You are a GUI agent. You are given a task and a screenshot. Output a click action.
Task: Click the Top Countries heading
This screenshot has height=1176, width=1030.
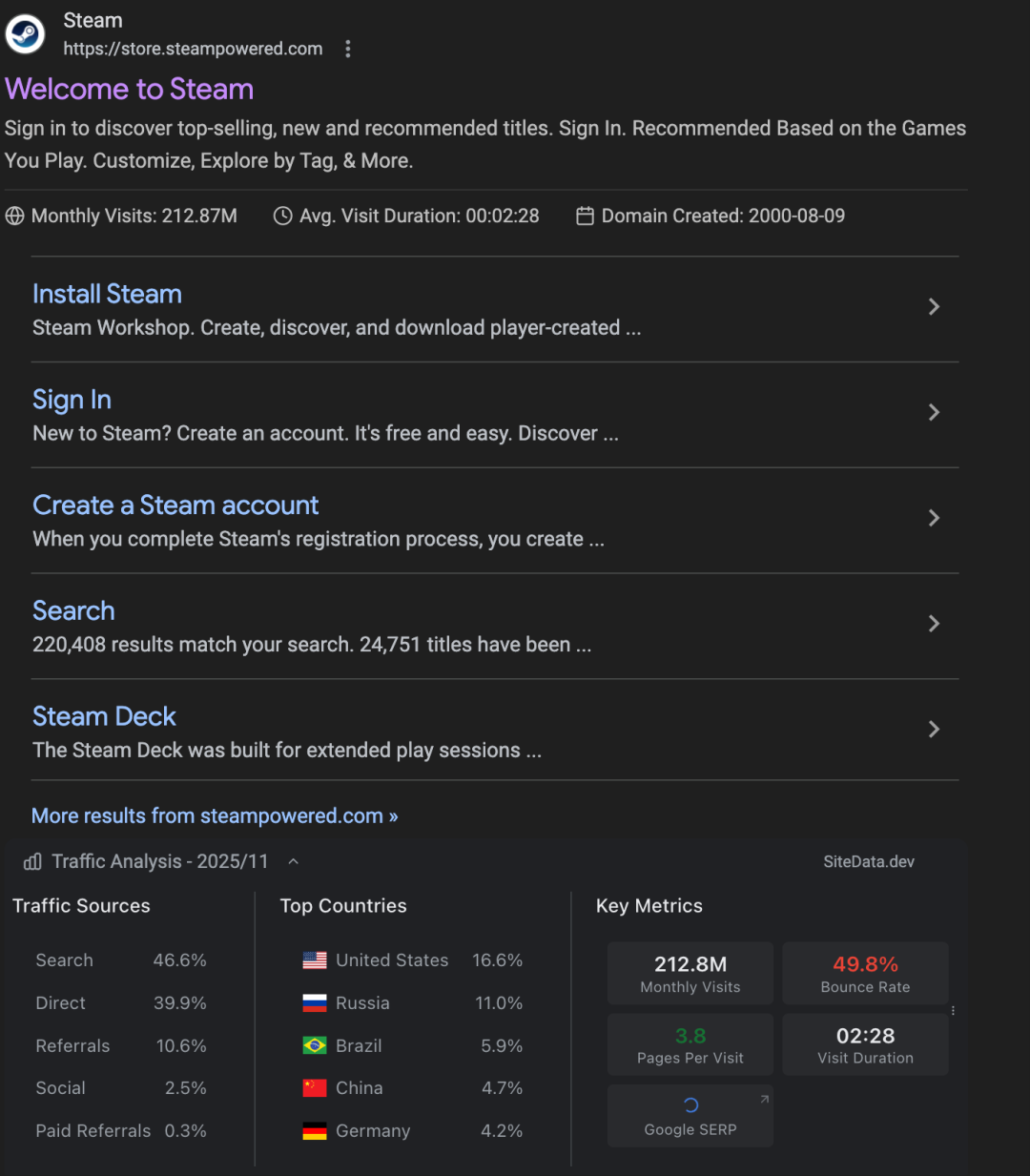point(343,906)
